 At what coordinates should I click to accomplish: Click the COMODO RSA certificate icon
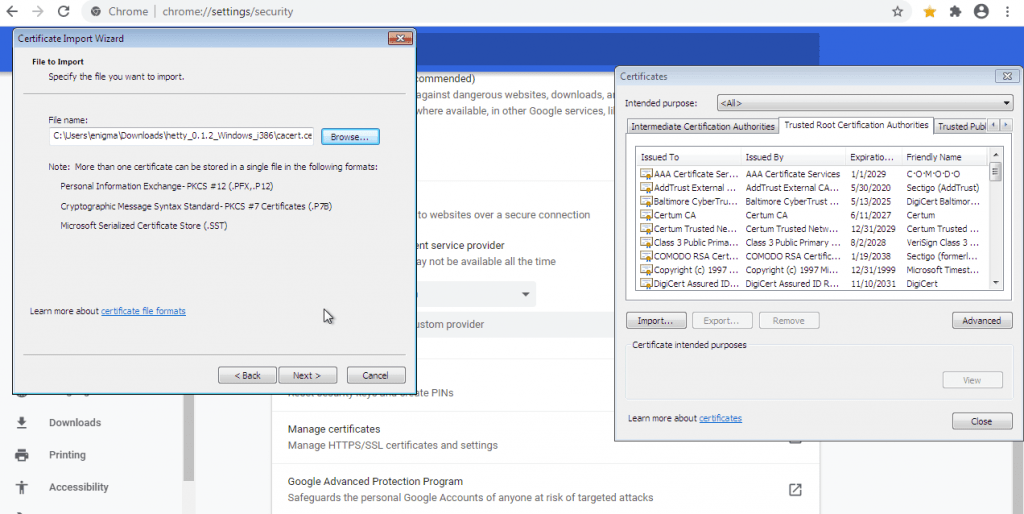(646, 256)
